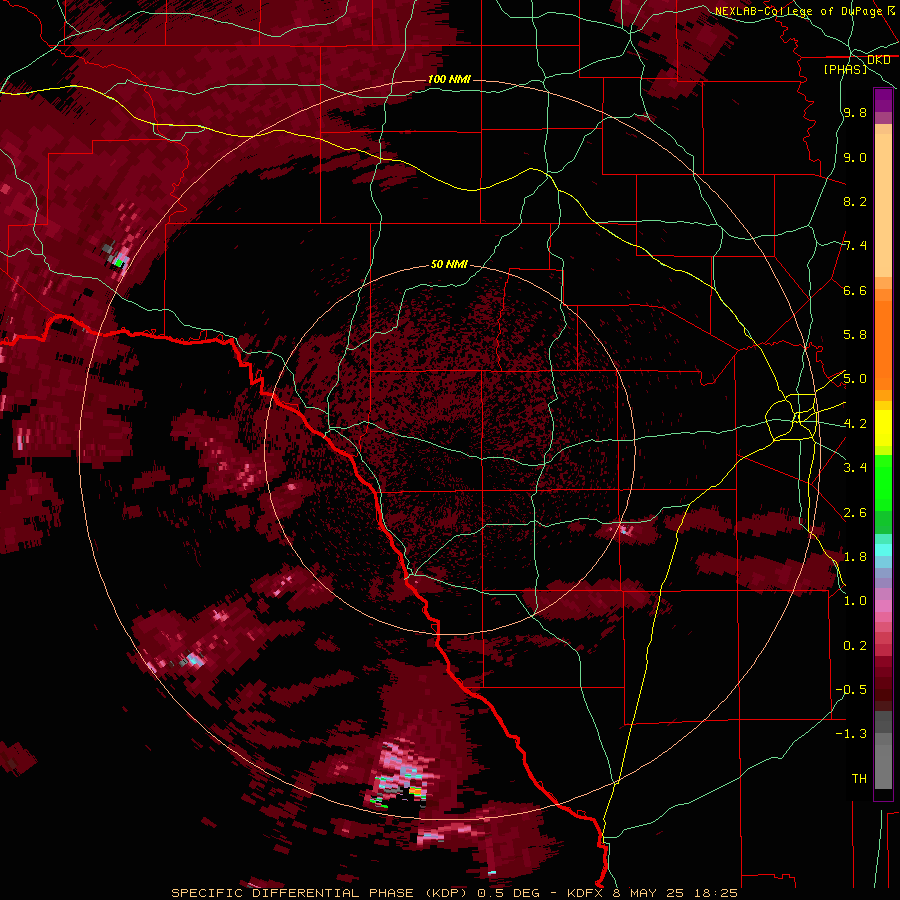
Task: Select the 2.6 value on the color scale
Action: (x=855, y=513)
